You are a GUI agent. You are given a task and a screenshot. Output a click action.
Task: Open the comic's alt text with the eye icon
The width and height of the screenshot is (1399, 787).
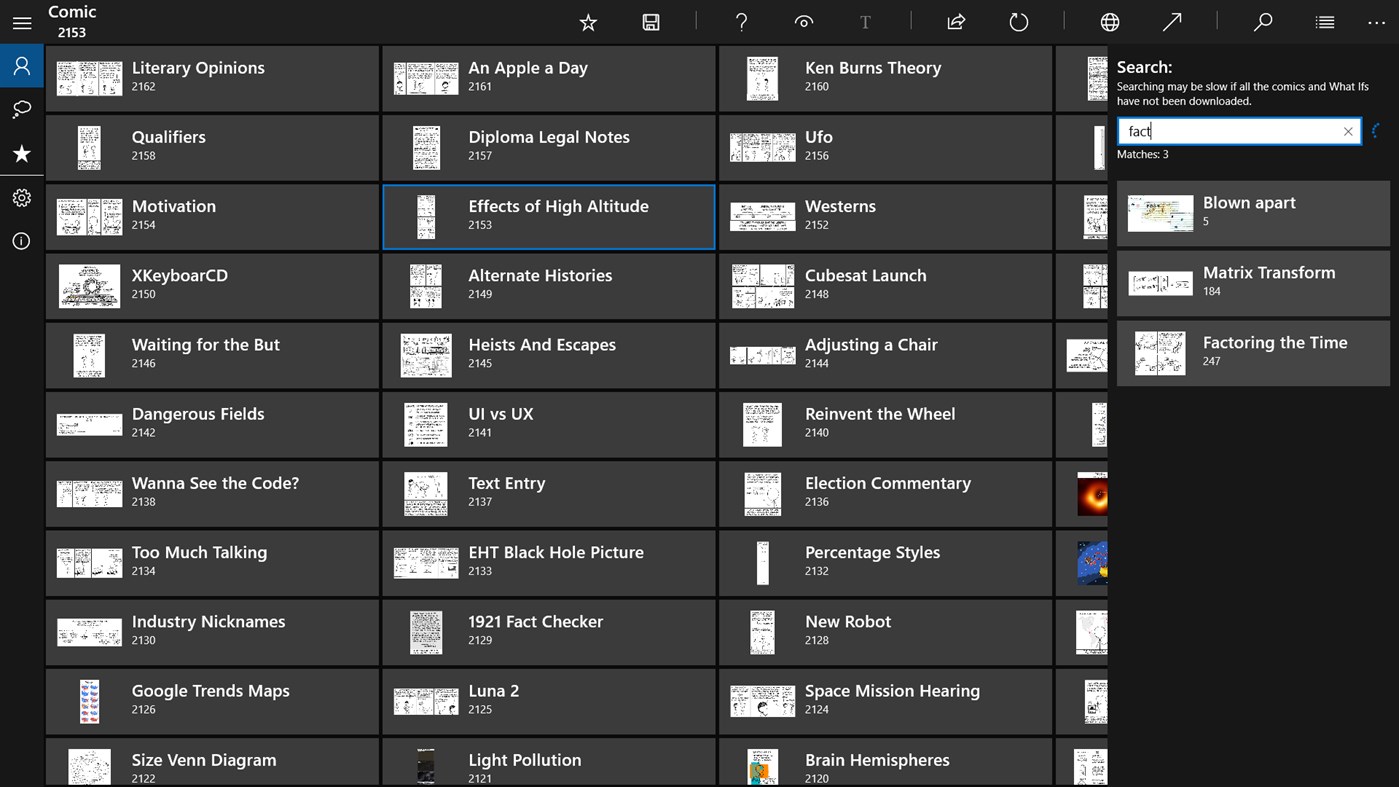tap(803, 21)
